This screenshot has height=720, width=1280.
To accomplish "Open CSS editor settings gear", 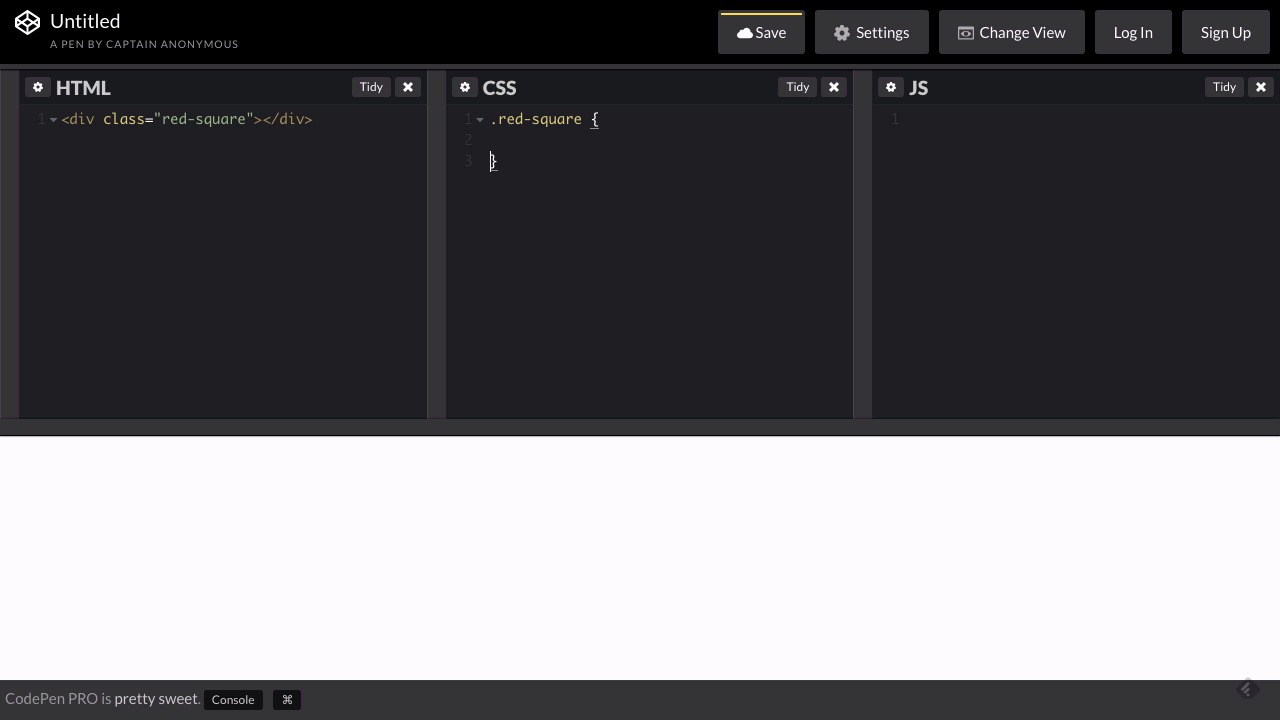I will click(x=465, y=87).
